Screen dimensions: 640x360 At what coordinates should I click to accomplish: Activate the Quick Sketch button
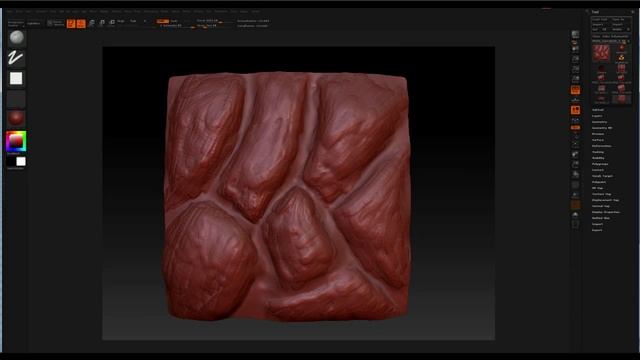(55, 23)
